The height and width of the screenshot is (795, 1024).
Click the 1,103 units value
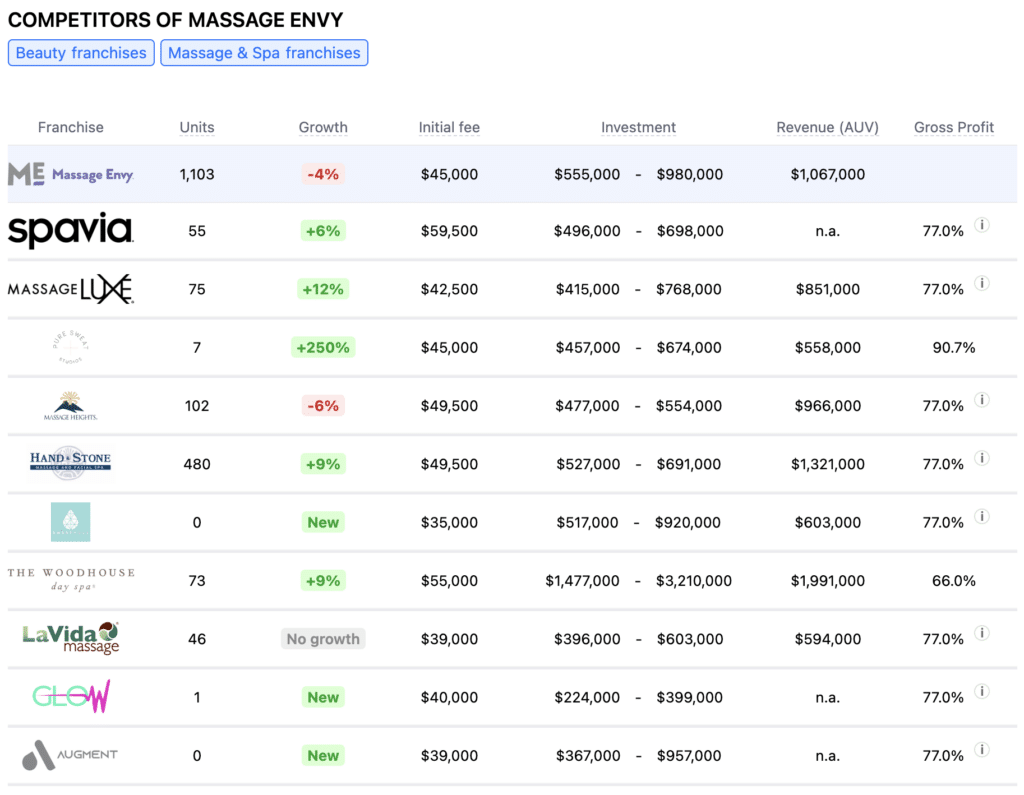point(197,174)
